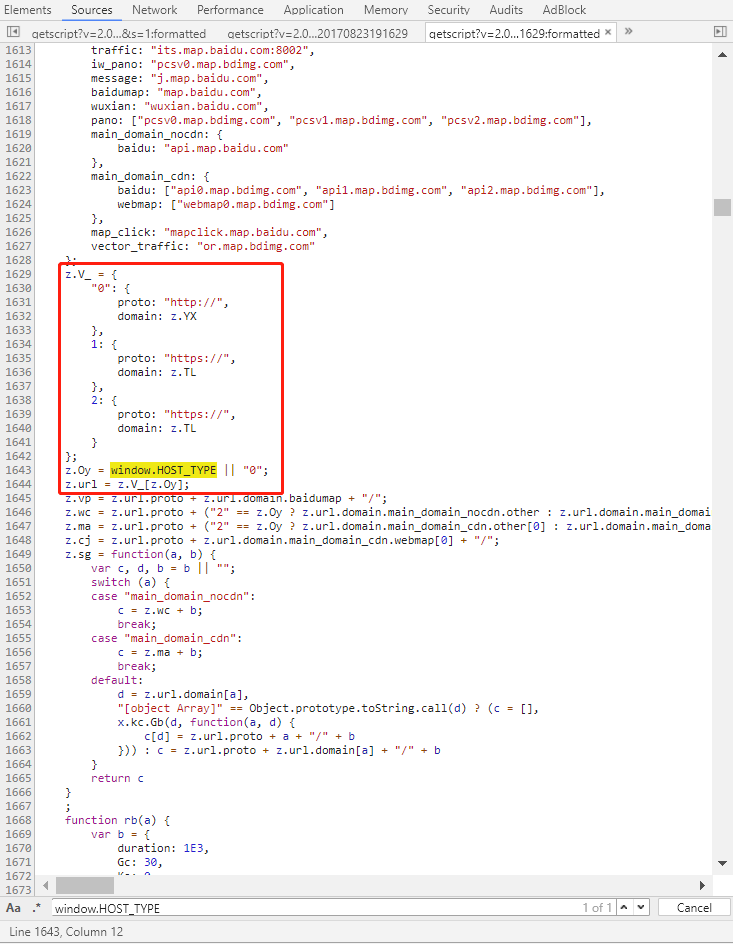Click "Gc: 30," line text

(140, 862)
